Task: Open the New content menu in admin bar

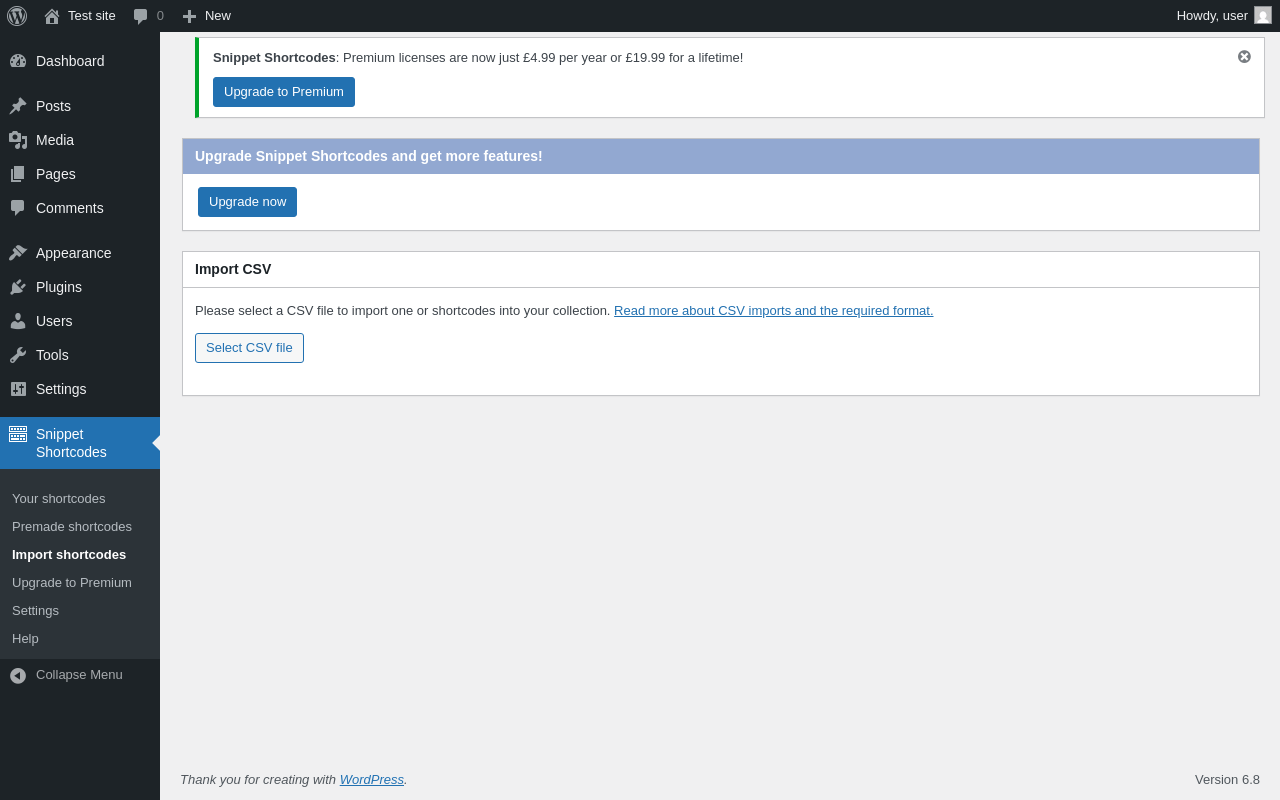Action: [x=206, y=16]
